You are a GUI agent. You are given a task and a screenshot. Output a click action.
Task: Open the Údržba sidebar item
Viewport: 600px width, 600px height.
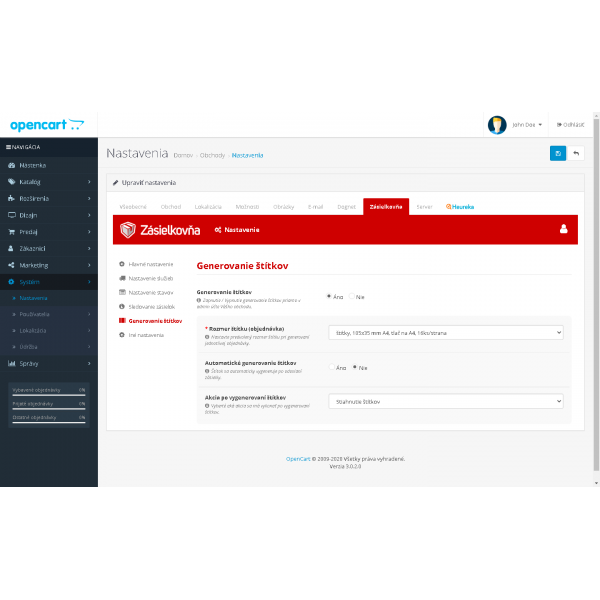click(49, 347)
